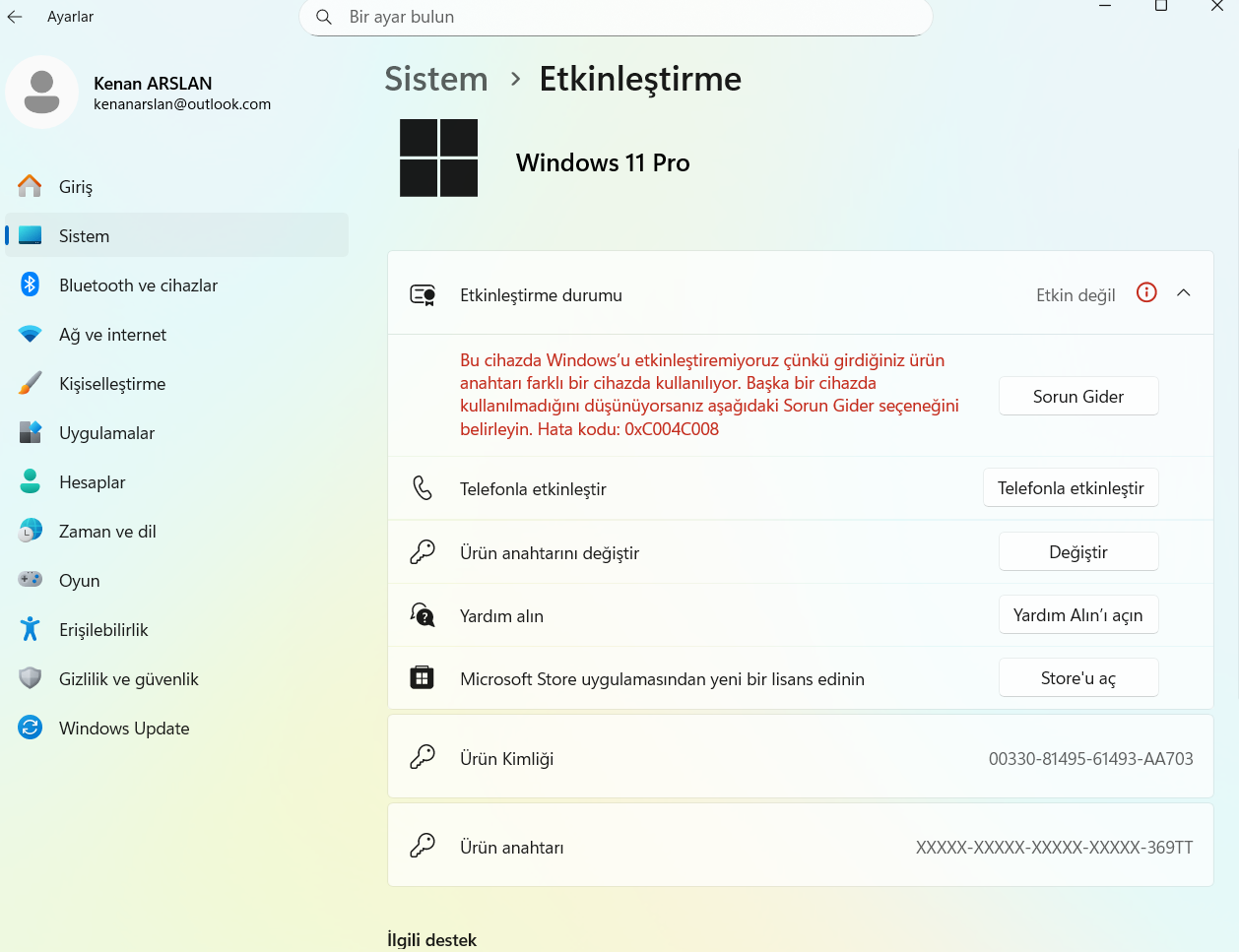Image resolution: width=1239 pixels, height=952 pixels.
Task: Open Ağ ve internet settings
Action: (x=177, y=334)
